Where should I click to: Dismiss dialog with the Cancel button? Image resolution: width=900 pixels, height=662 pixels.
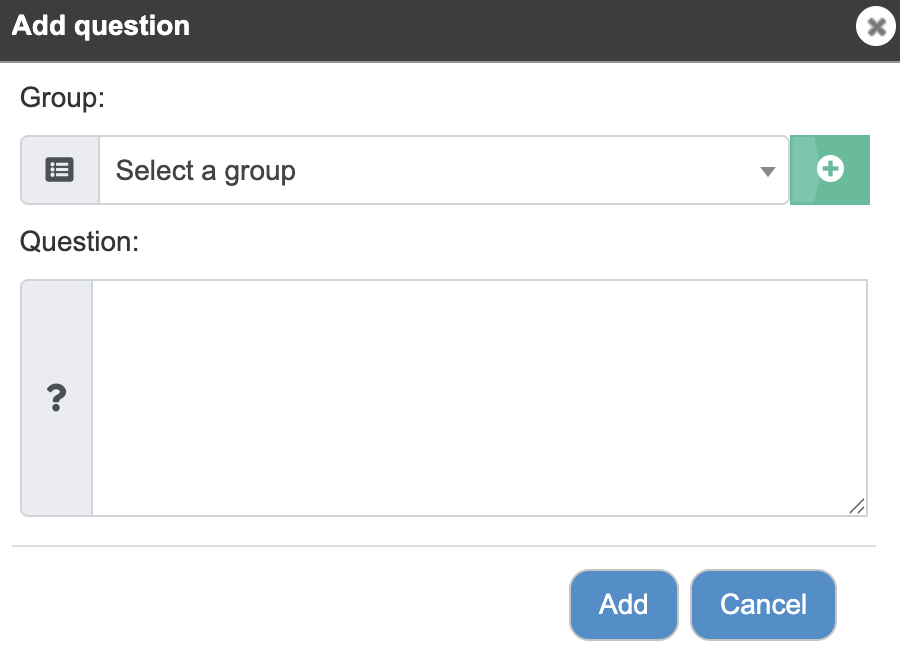point(763,605)
